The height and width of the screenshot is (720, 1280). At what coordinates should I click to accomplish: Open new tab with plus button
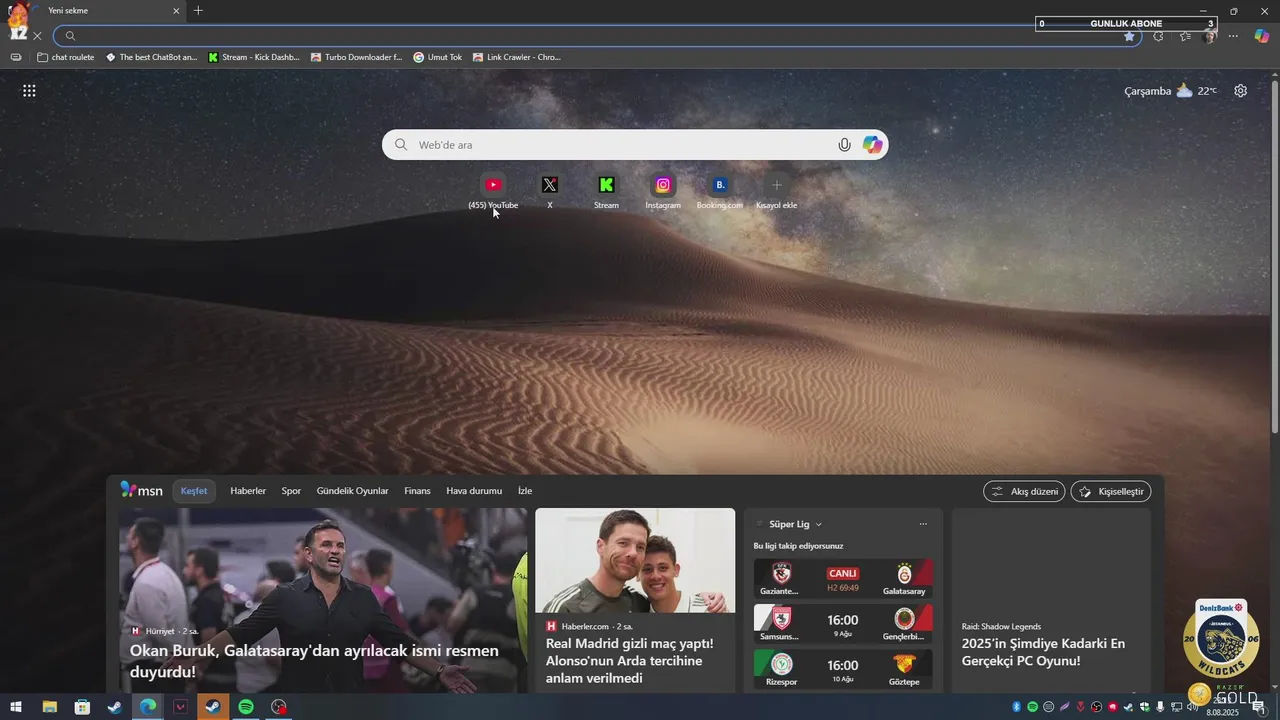tap(198, 11)
